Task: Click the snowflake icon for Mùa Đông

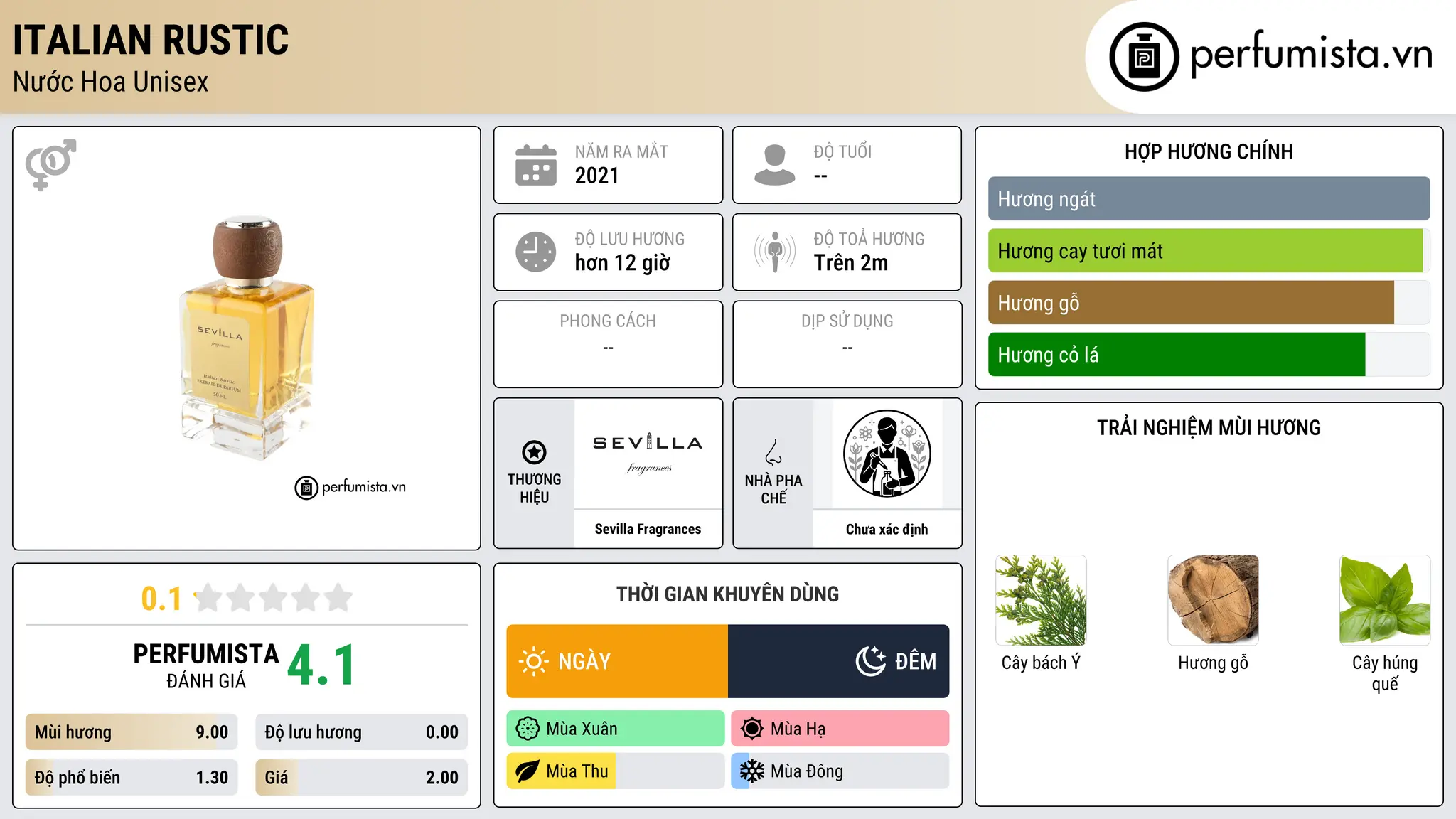Action: (x=751, y=771)
